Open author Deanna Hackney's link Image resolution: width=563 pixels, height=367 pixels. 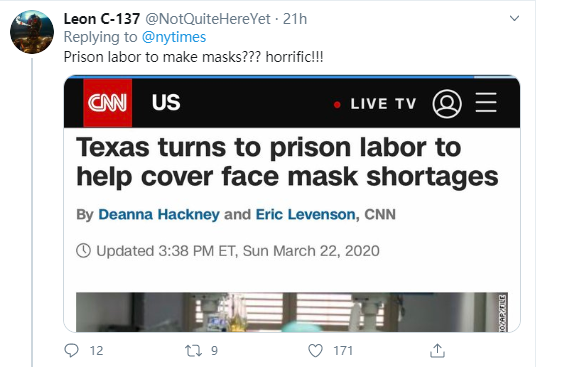159,214
